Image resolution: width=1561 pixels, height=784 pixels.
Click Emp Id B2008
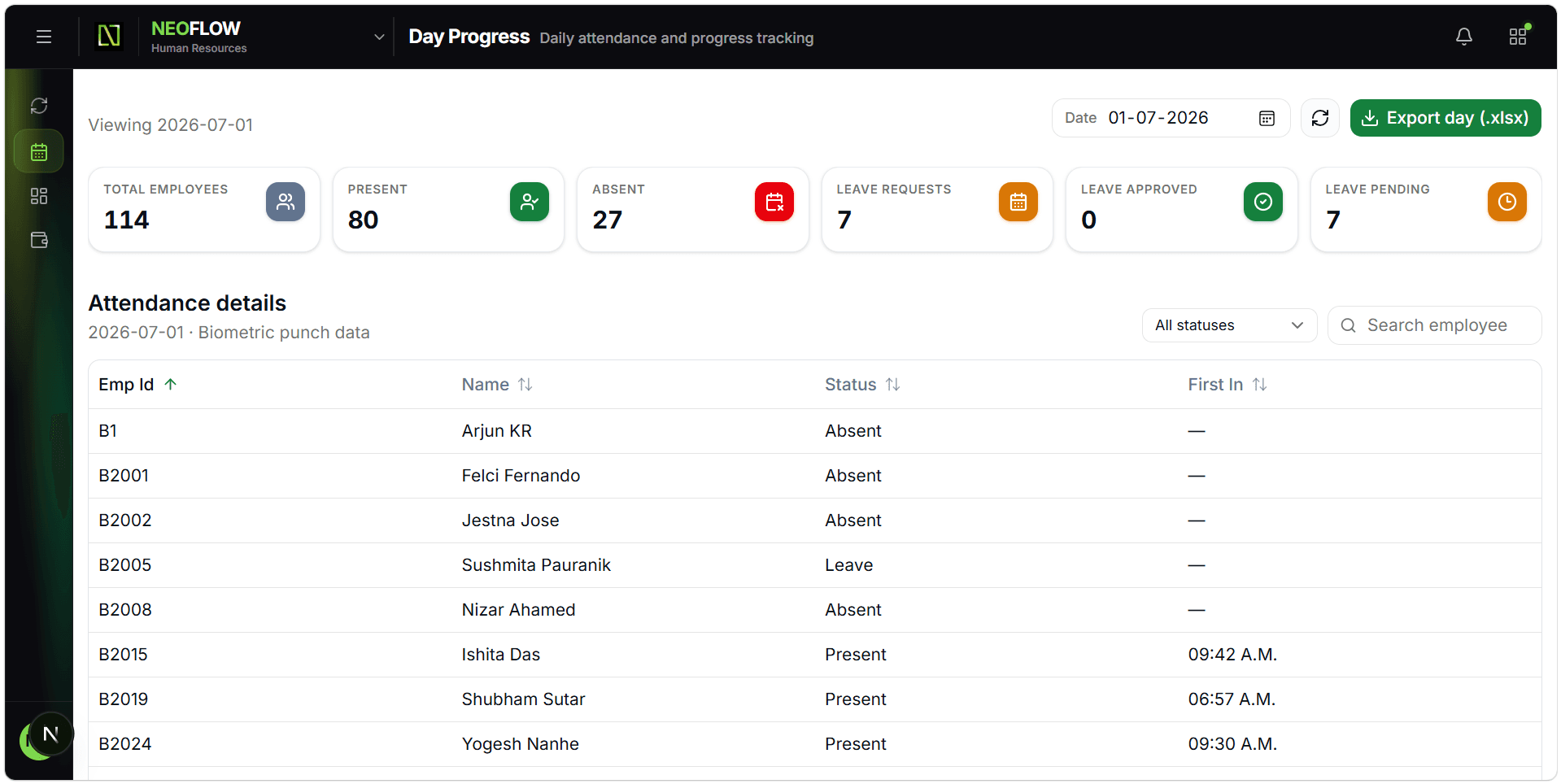(124, 610)
